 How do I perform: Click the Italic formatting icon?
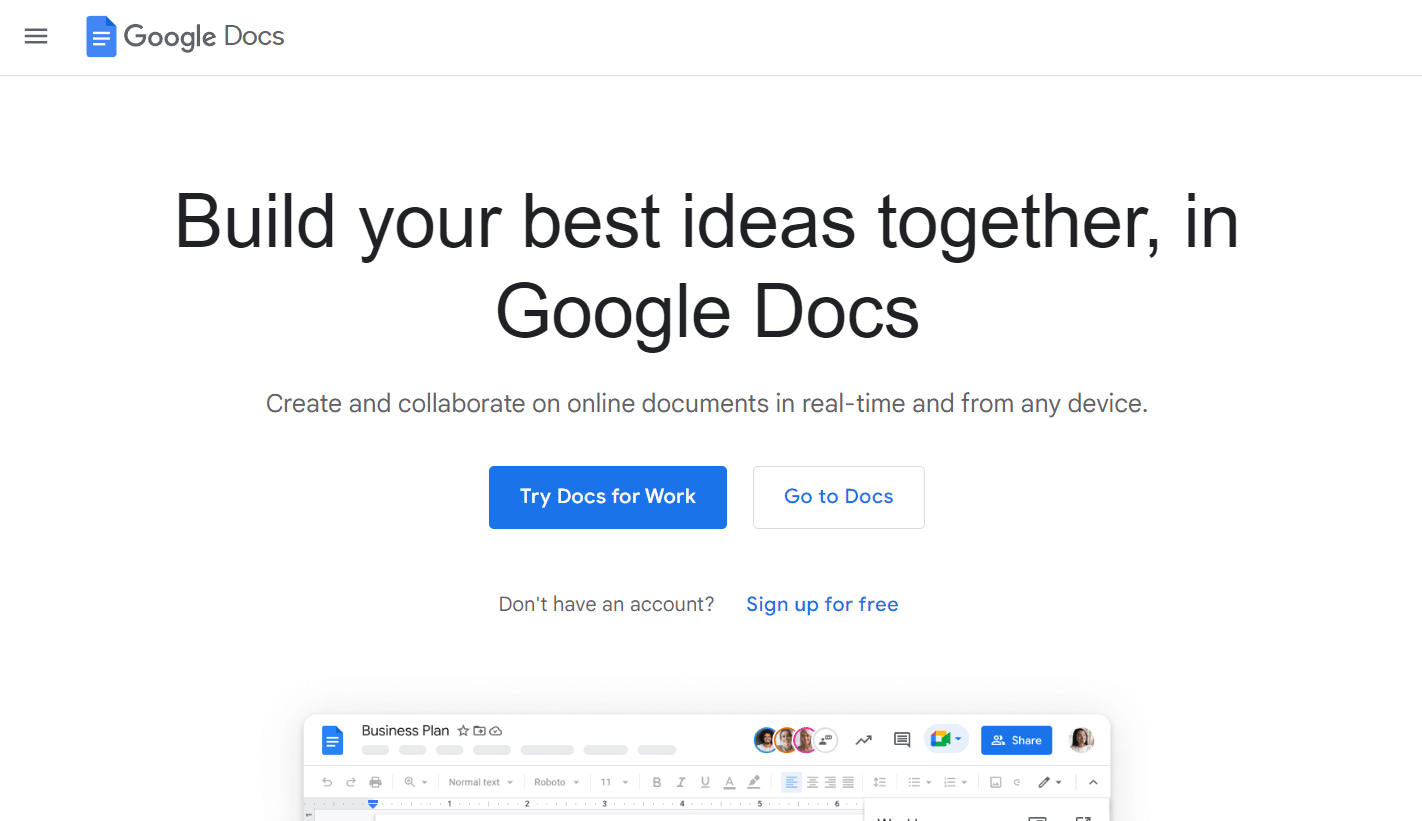679,782
